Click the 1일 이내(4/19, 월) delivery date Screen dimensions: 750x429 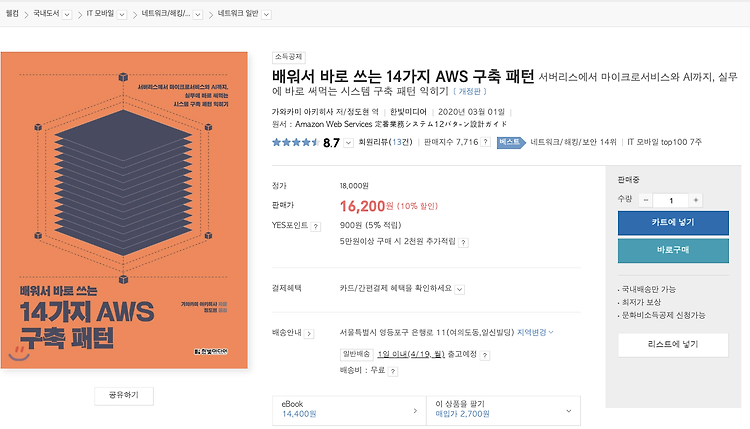click(411, 354)
